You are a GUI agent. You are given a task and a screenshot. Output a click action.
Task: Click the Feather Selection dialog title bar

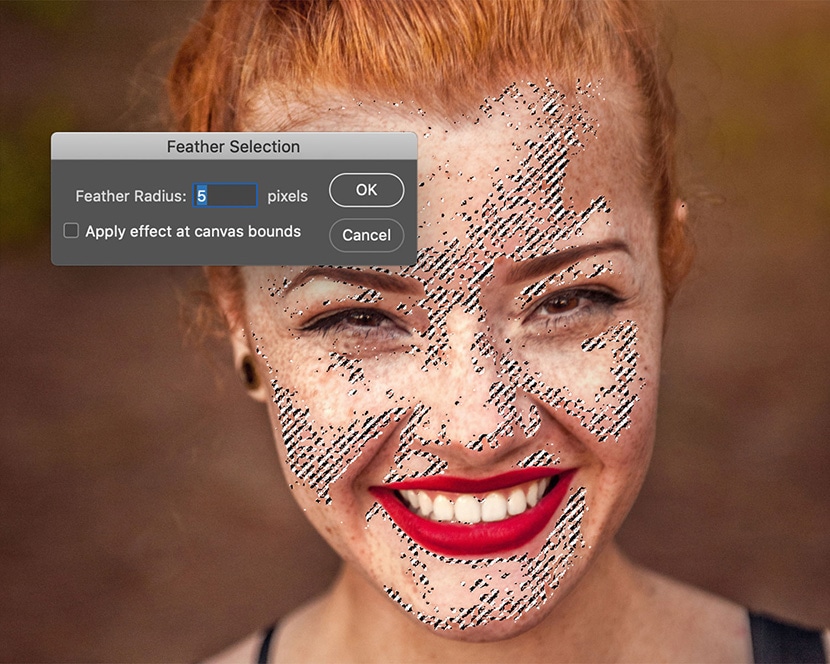pyautogui.click(x=233, y=146)
